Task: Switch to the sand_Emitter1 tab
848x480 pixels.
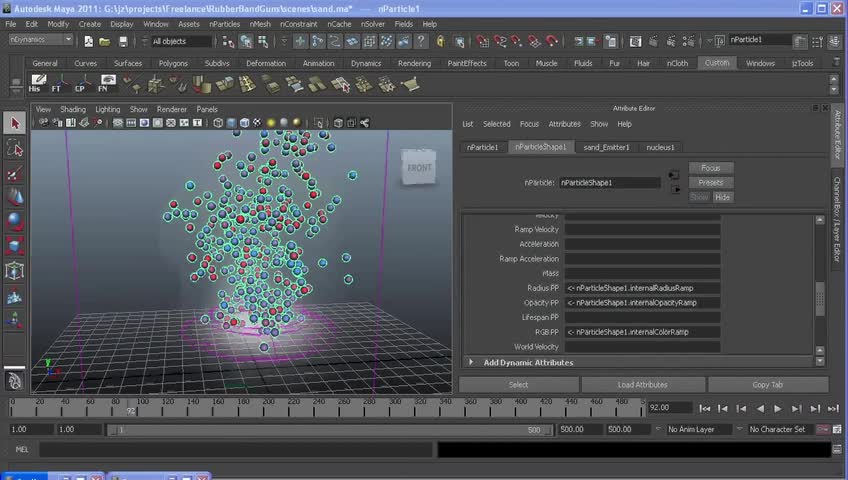Action: (606, 147)
